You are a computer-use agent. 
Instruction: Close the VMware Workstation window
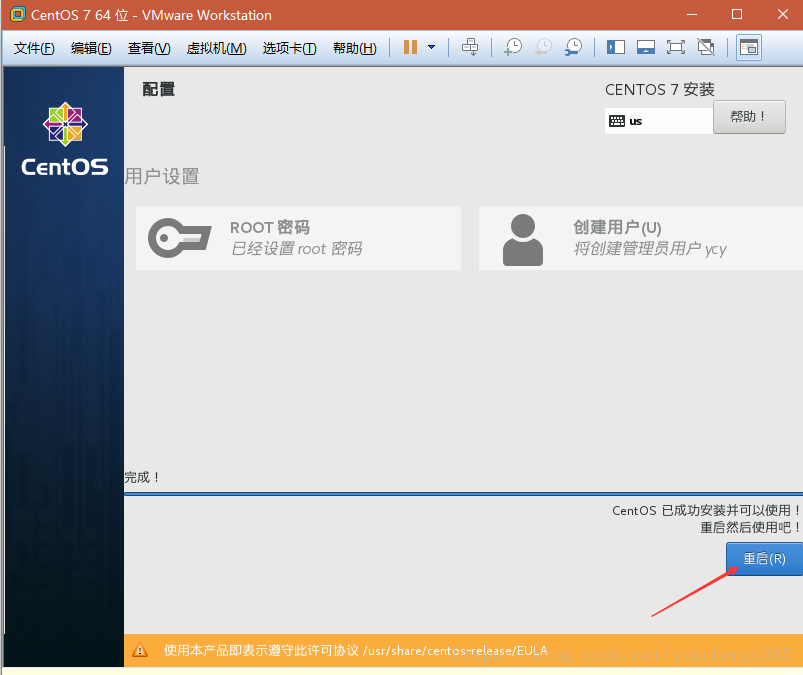(x=783, y=14)
